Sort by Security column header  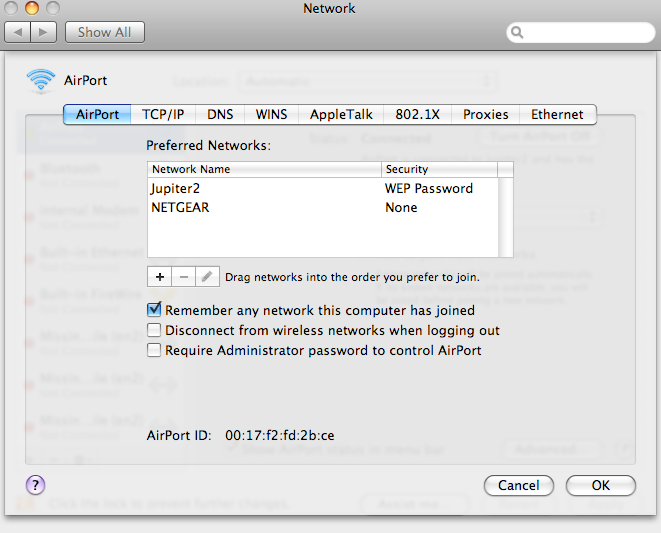click(438, 170)
